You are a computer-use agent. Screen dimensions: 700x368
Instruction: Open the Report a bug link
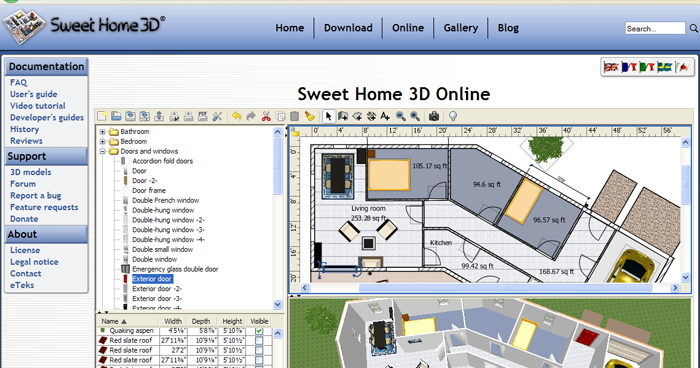point(36,196)
